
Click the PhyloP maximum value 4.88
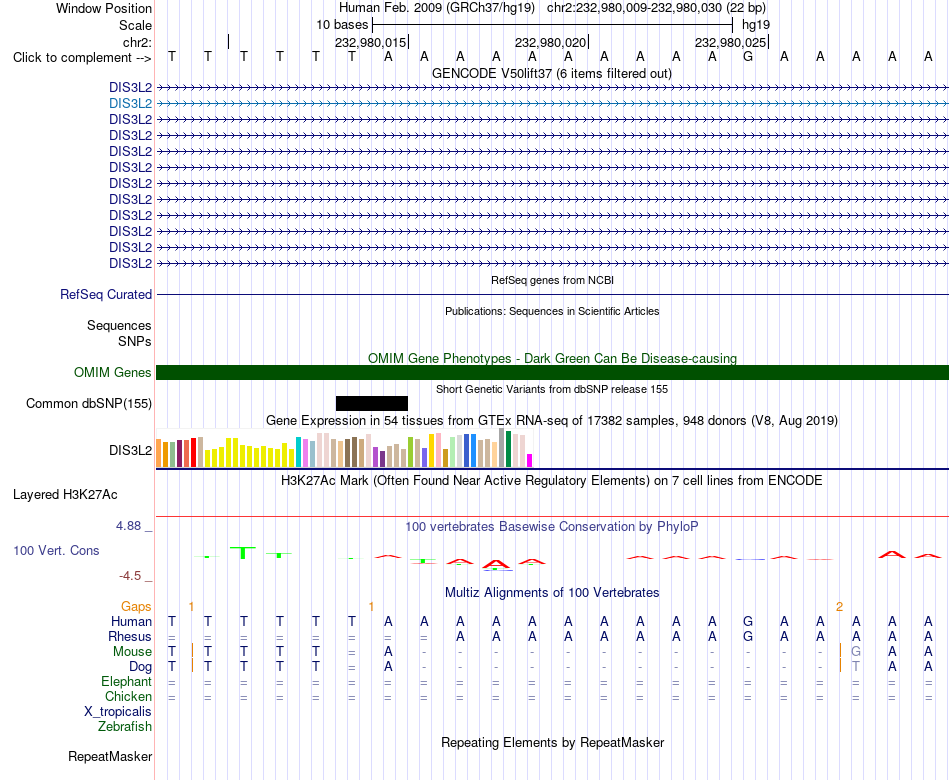click(x=129, y=526)
